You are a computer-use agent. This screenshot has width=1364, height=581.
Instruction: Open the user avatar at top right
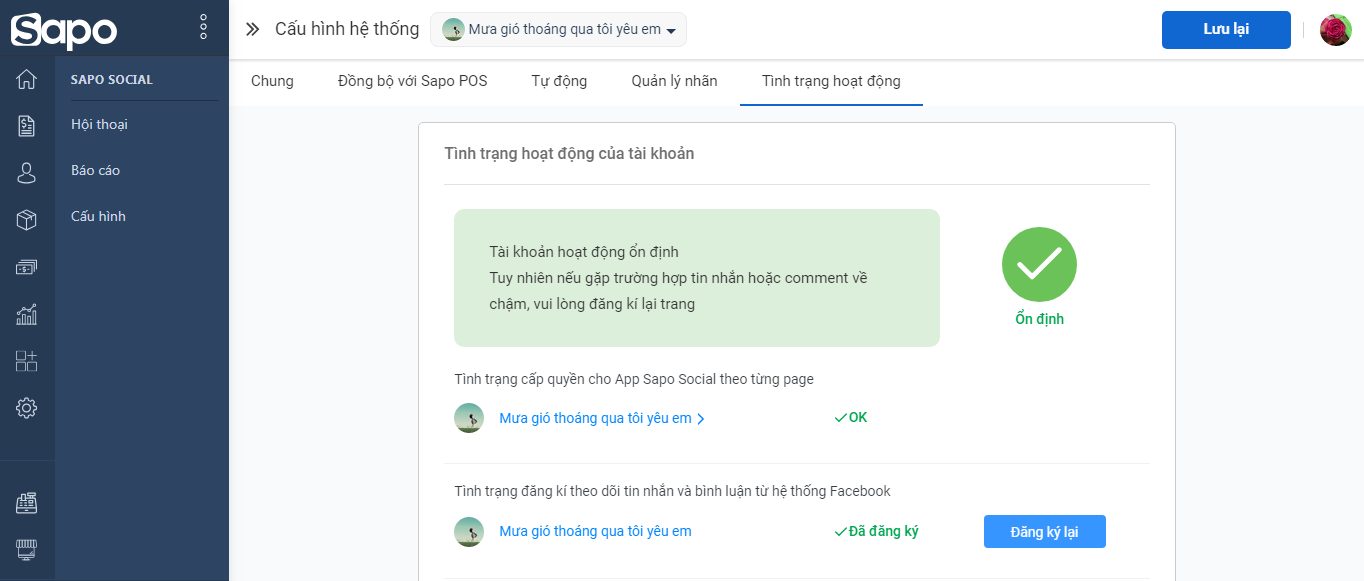coord(1335,30)
